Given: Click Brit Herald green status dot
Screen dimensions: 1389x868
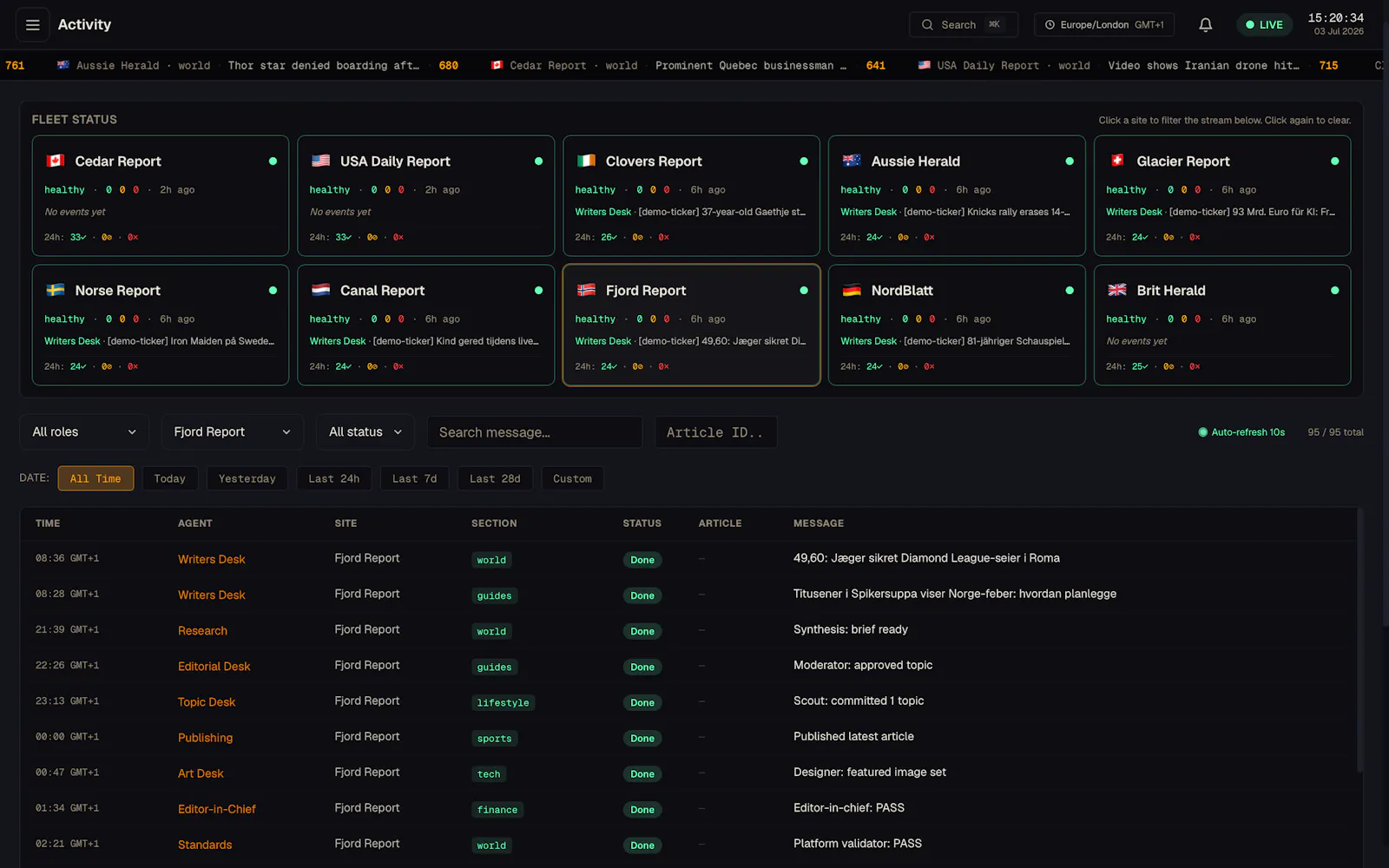Looking at the screenshot, I should coord(1334,291).
